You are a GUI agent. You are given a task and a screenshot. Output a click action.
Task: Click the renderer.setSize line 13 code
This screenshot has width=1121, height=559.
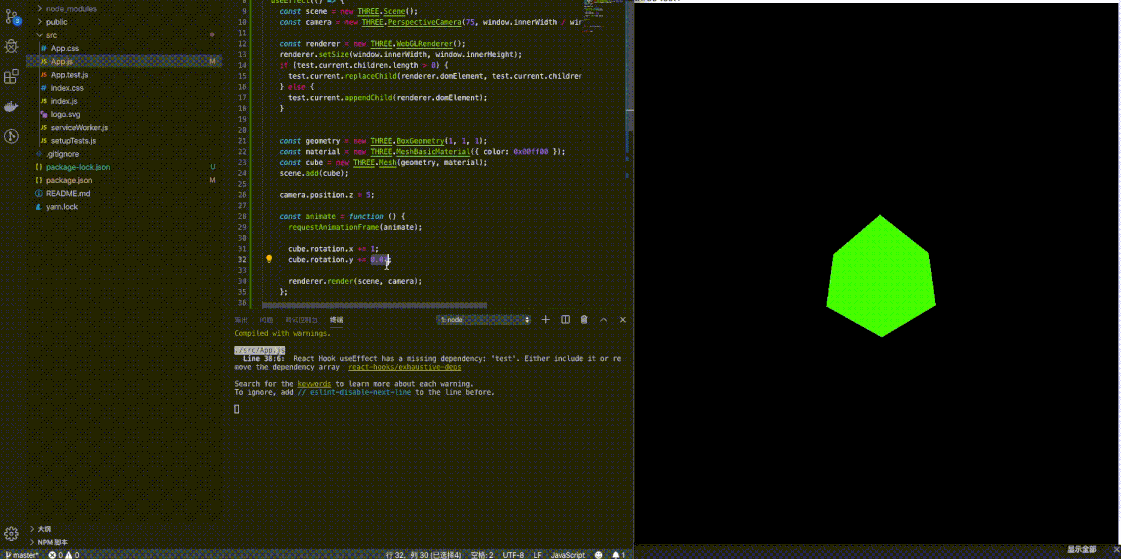click(x=401, y=54)
